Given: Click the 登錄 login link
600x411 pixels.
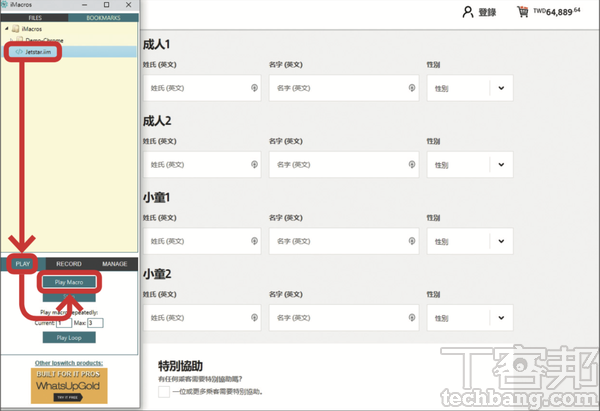Looking at the screenshot, I should pyautogui.click(x=487, y=12).
